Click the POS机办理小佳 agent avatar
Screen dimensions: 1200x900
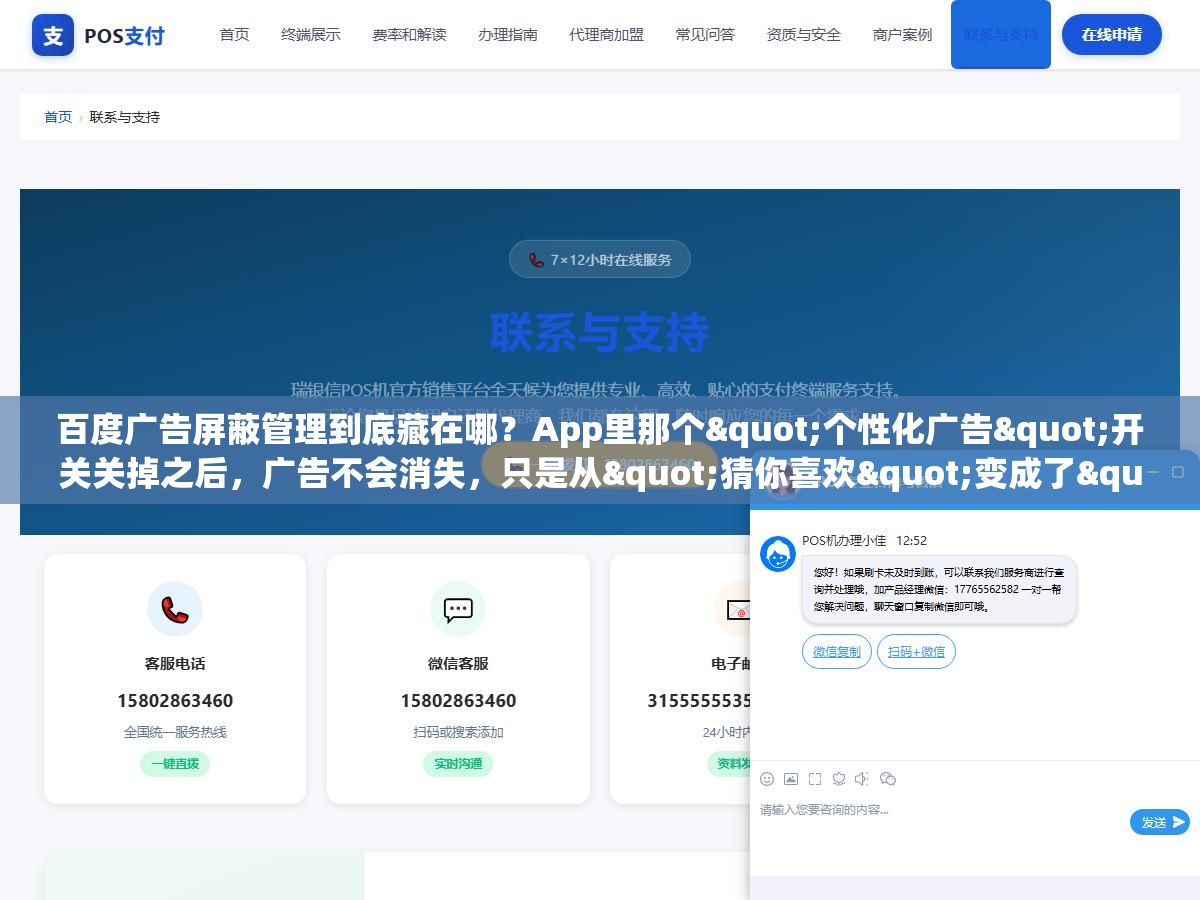pyautogui.click(x=778, y=554)
